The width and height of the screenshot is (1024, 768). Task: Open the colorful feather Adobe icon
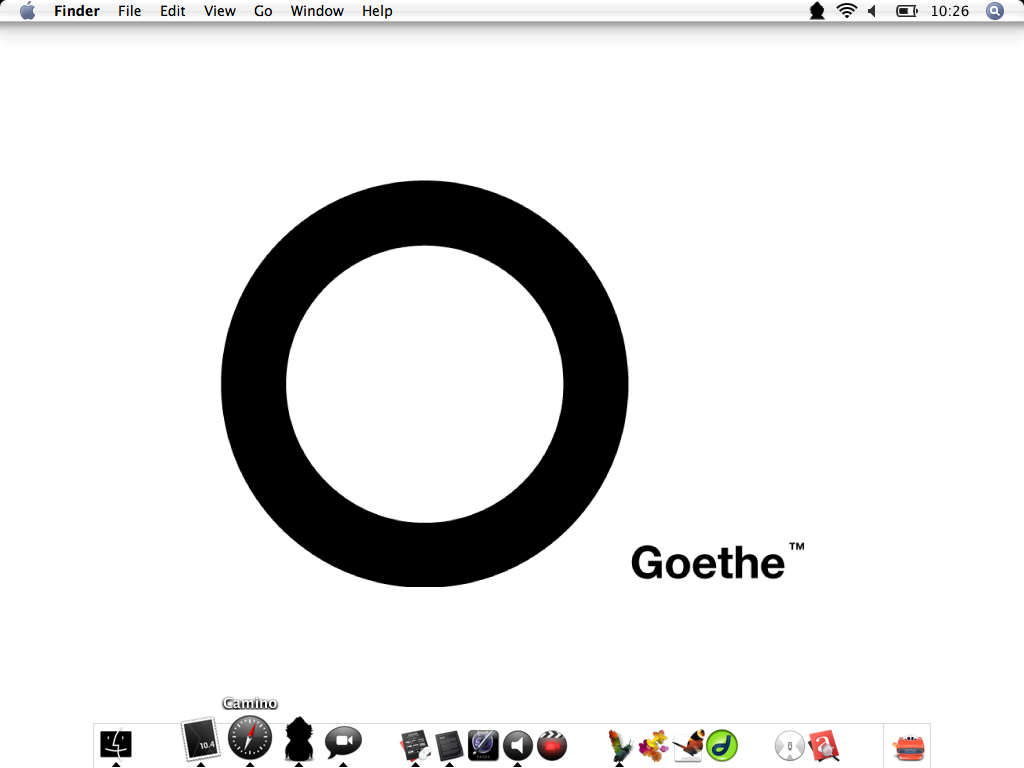[x=619, y=746]
